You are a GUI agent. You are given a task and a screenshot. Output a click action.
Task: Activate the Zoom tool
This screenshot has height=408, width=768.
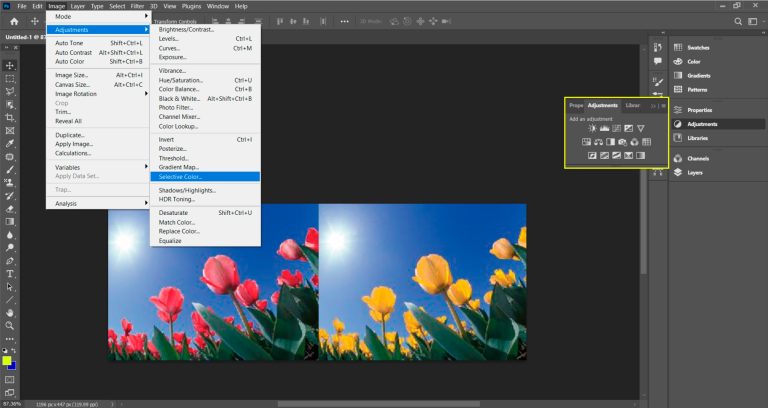point(10,325)
